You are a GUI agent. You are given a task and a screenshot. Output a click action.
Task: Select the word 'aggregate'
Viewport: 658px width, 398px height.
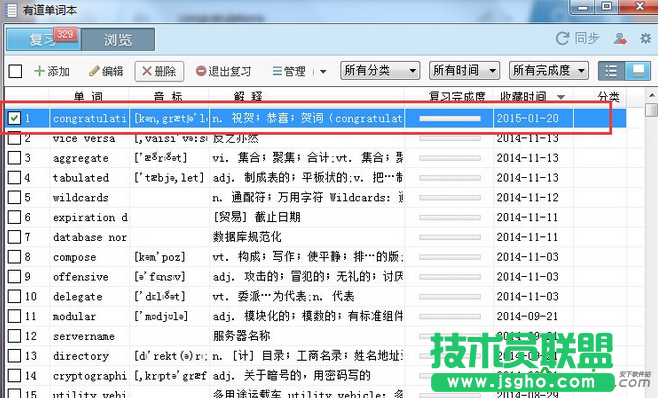tap(81, 158)
